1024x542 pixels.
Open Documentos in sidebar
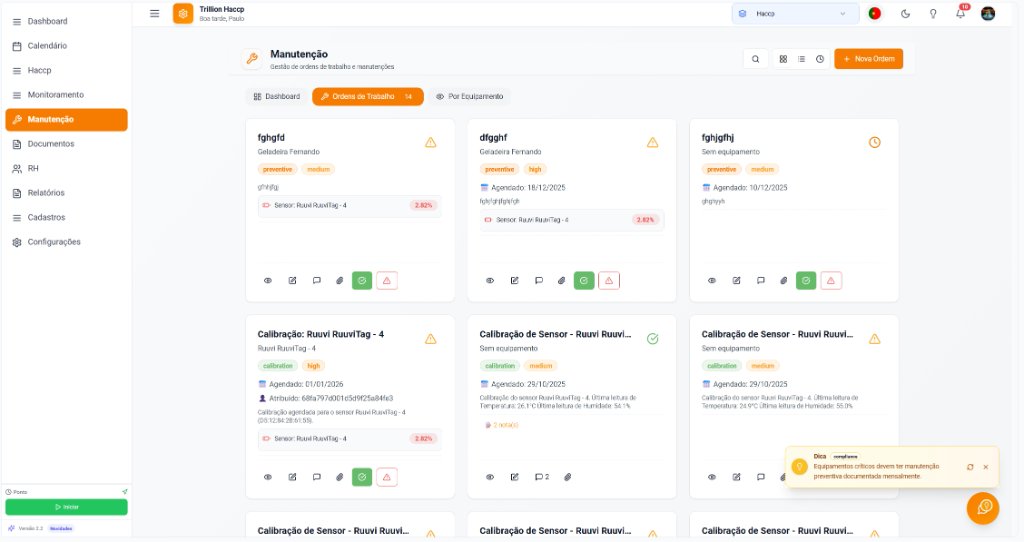coord(66,144)
